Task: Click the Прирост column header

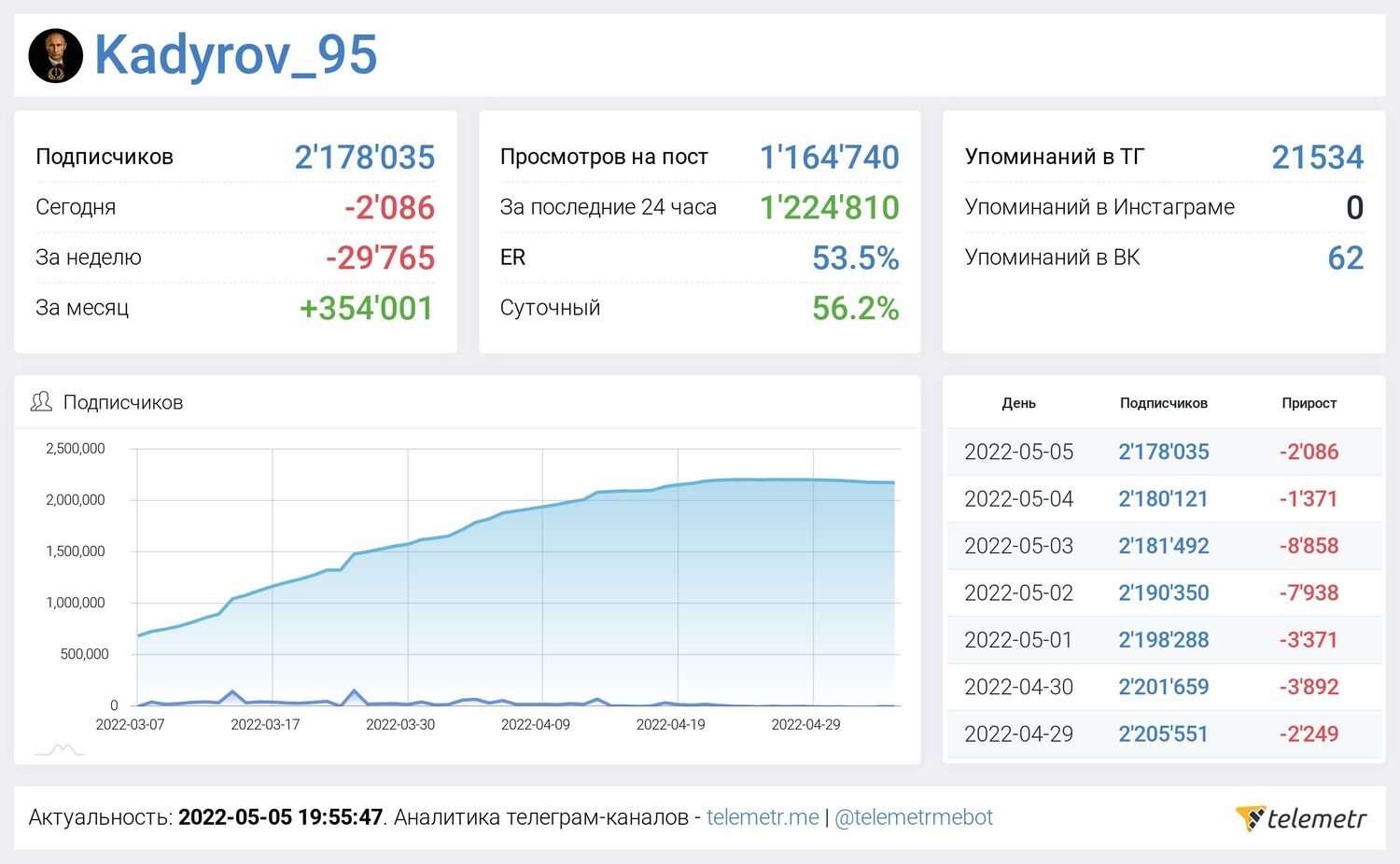Action: (x=1309, y=403)
